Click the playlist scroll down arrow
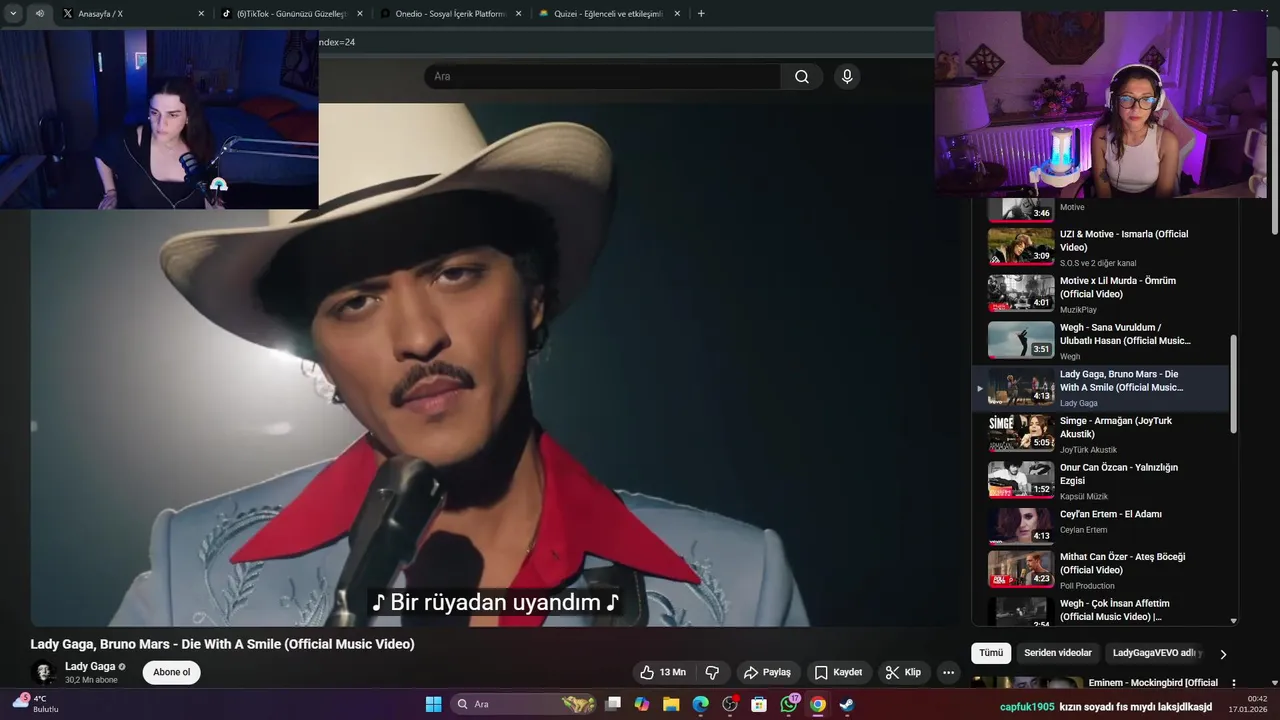Viewport: 1280px width, 720px height. [1233, 621]
